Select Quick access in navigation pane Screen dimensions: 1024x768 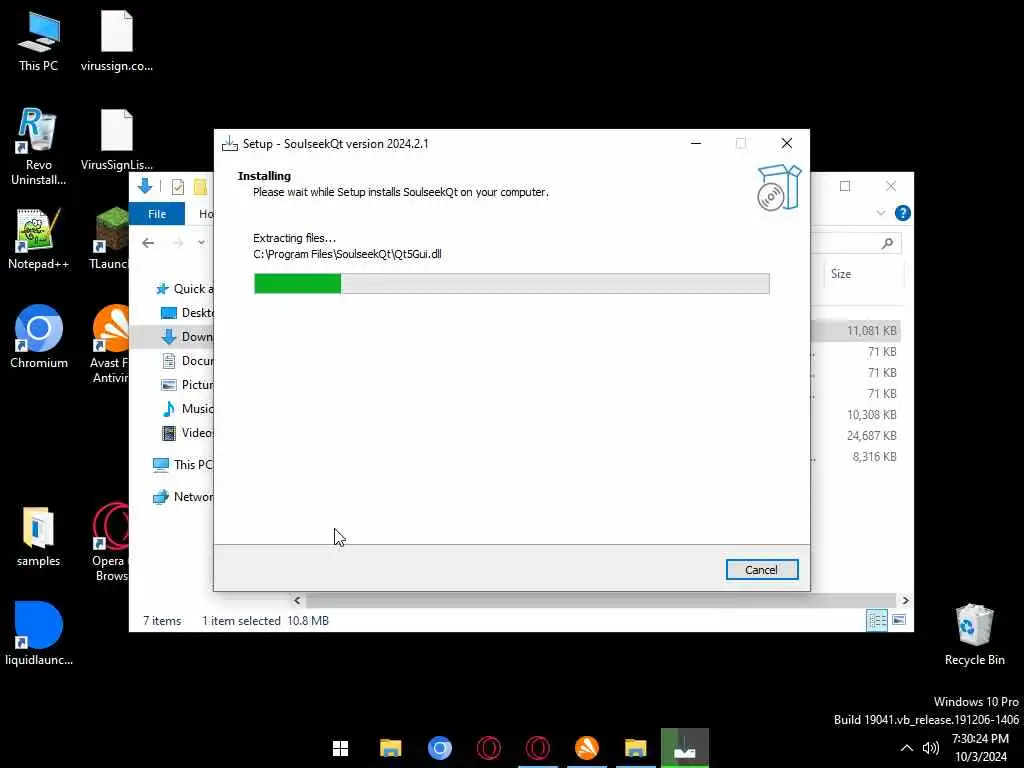tap(184, 289)
